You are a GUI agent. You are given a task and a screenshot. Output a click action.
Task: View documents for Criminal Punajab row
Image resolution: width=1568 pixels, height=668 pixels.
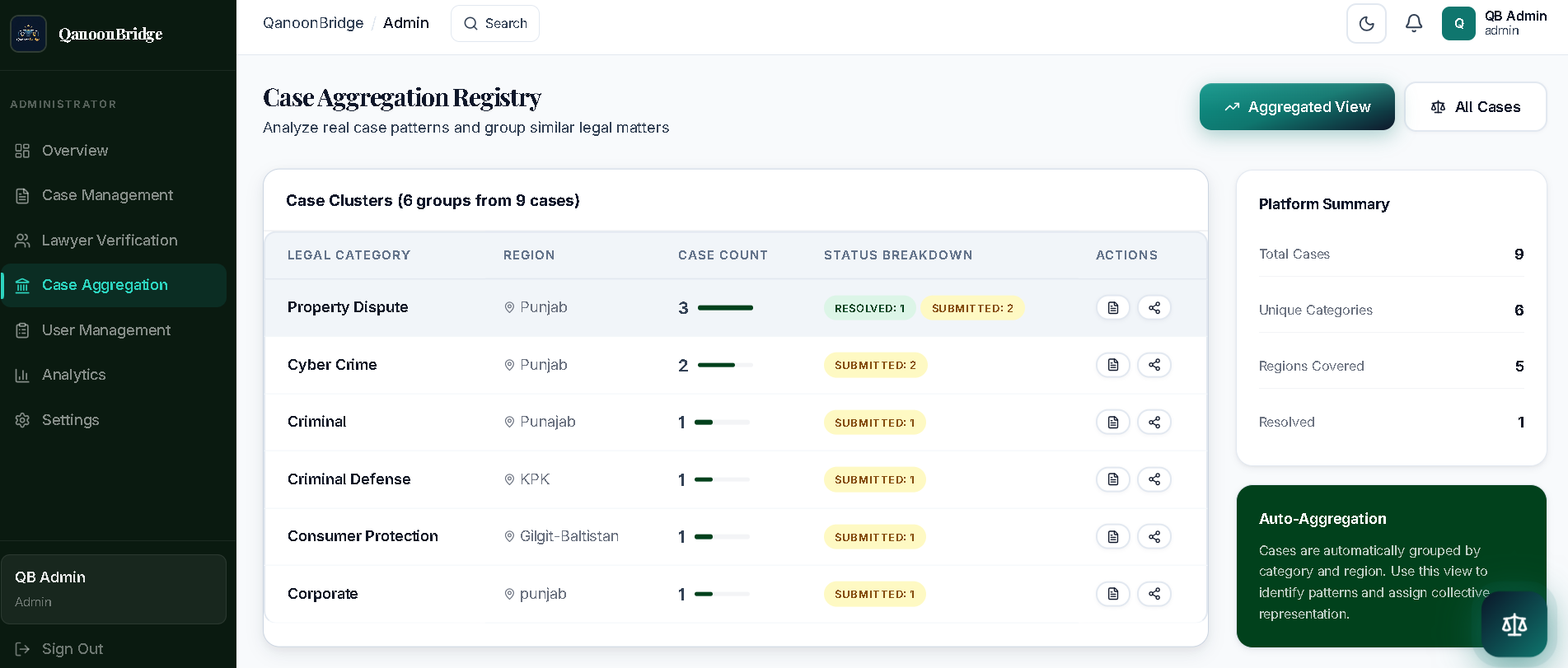(1113, 422)
